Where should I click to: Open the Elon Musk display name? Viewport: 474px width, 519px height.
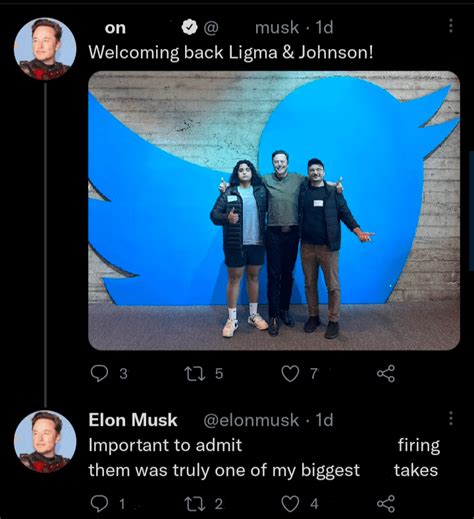tap(133, 420)
